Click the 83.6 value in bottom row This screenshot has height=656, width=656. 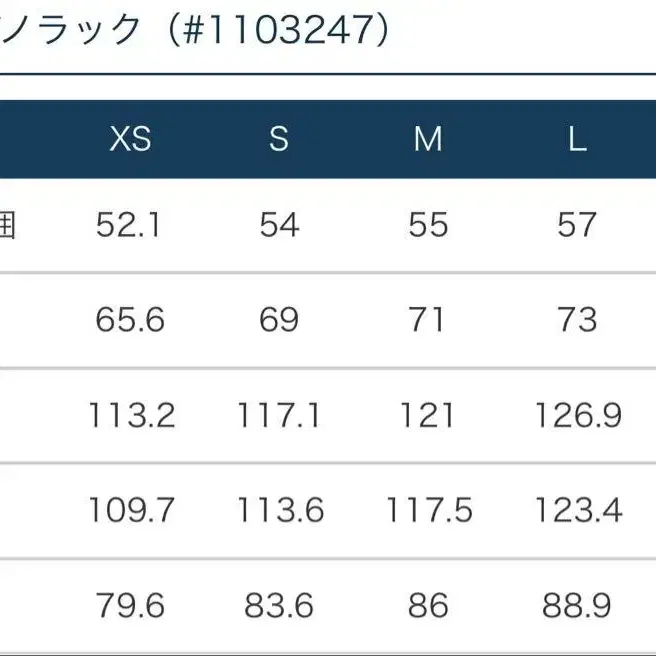point(279,605)
